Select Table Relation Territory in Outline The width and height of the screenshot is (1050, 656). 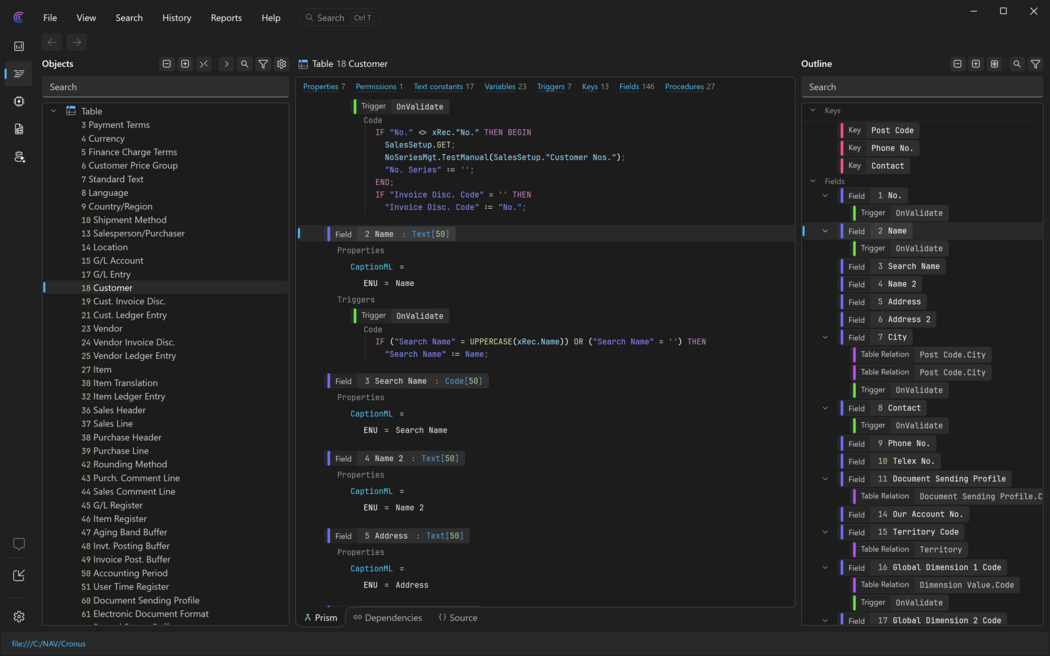click(911, 550)
